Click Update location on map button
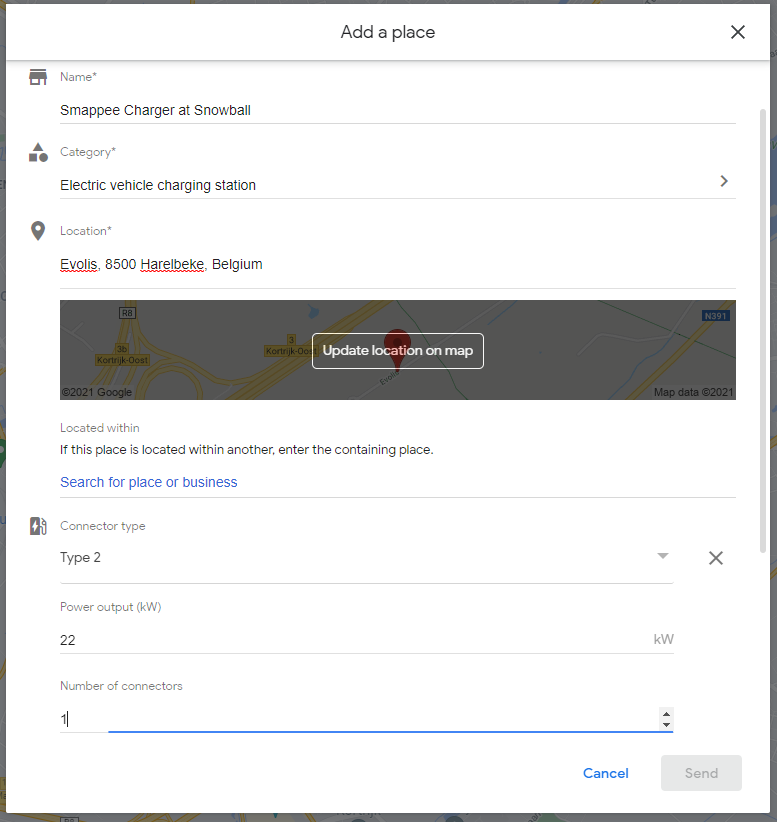Viewport: 777px width, 822px height. tap(397, 351)
